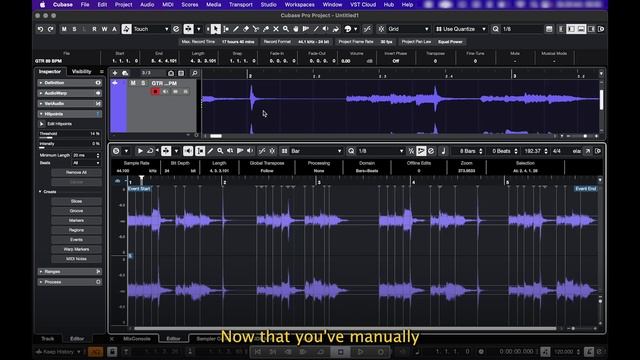Image resolution: width=640 pixels, height=360 pixels.
Task: Toggle monitor speaker on GTR track
Action: click(165, 92)
